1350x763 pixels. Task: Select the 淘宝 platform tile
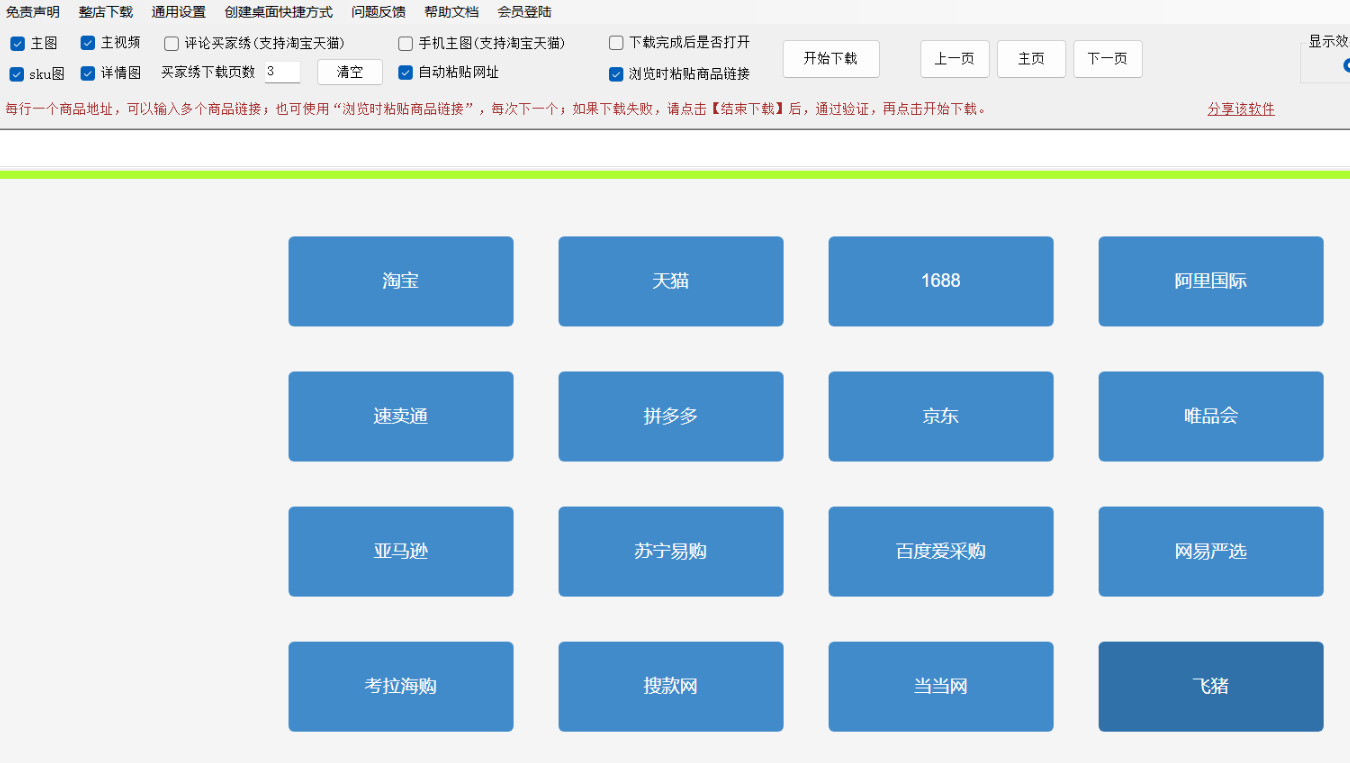[x=401, y=281]
